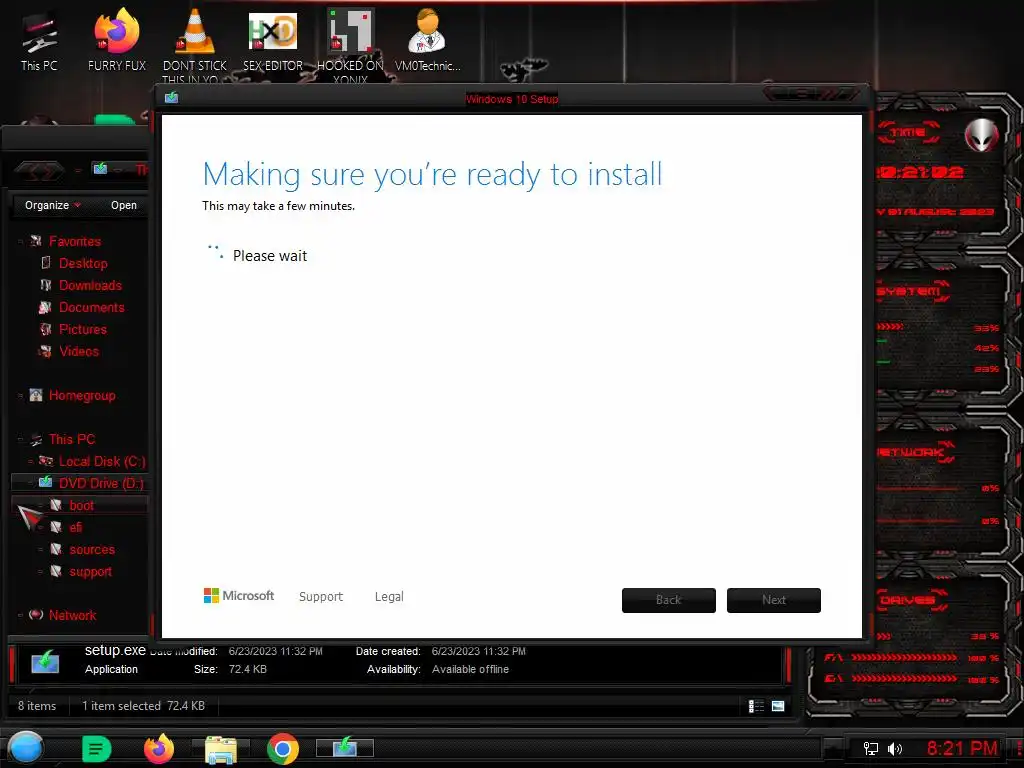Click the setup.exe name in details pane

115,650
